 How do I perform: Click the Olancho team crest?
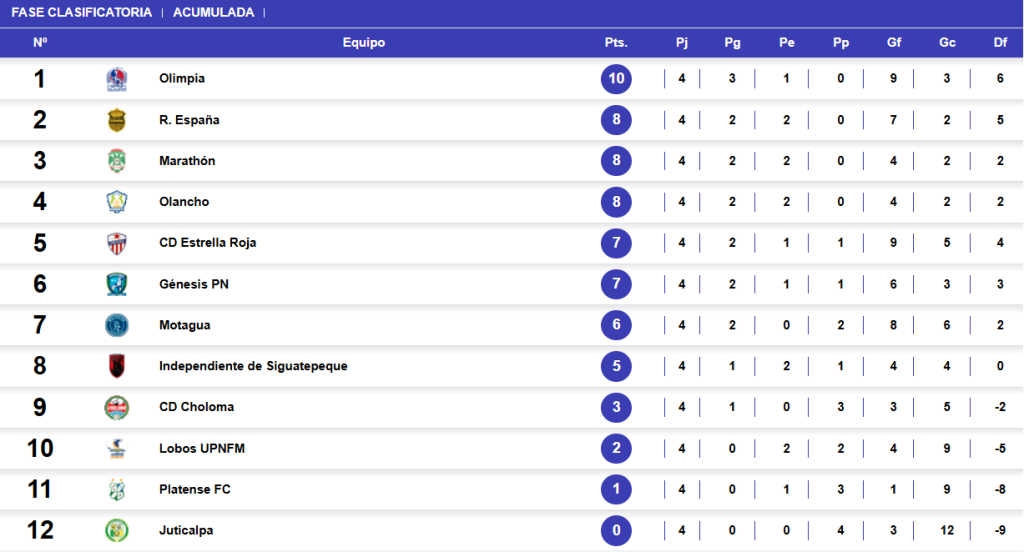[x=116, y=202]
